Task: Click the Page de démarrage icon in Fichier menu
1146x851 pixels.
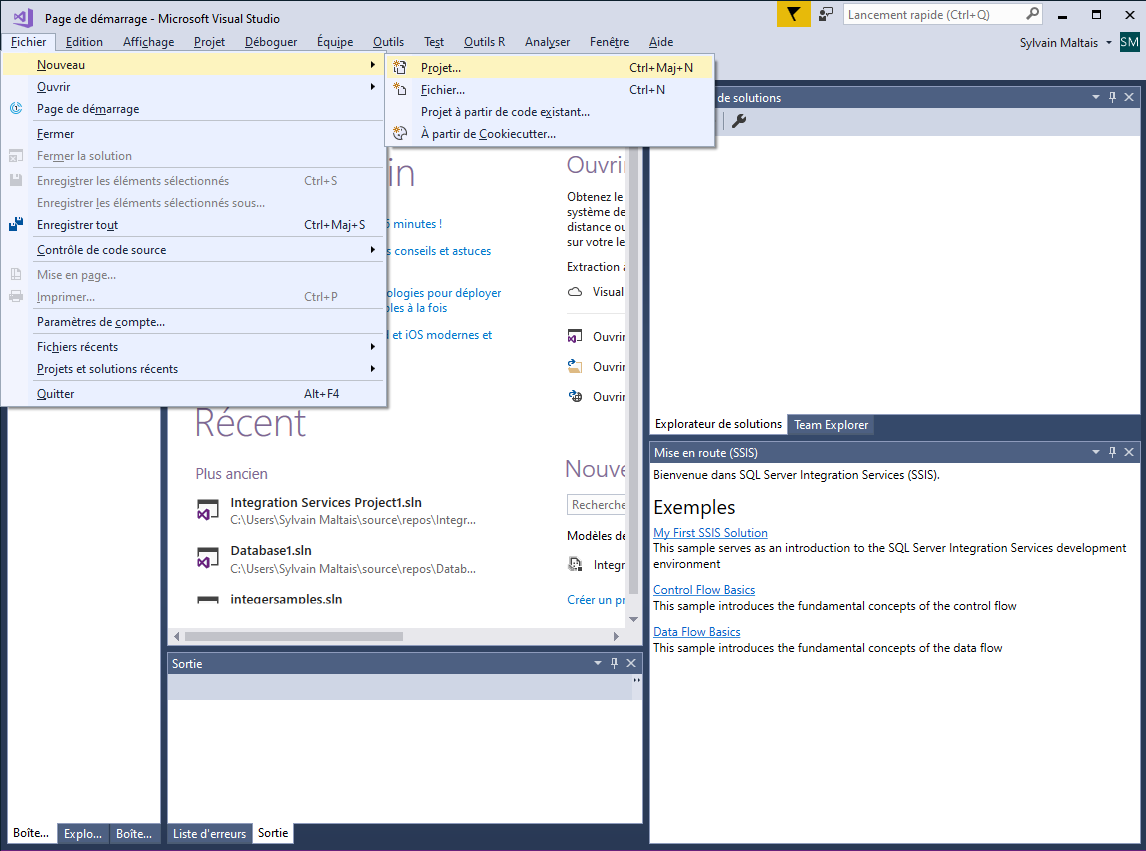Action: pyautogui.click(x=14, y=108)
